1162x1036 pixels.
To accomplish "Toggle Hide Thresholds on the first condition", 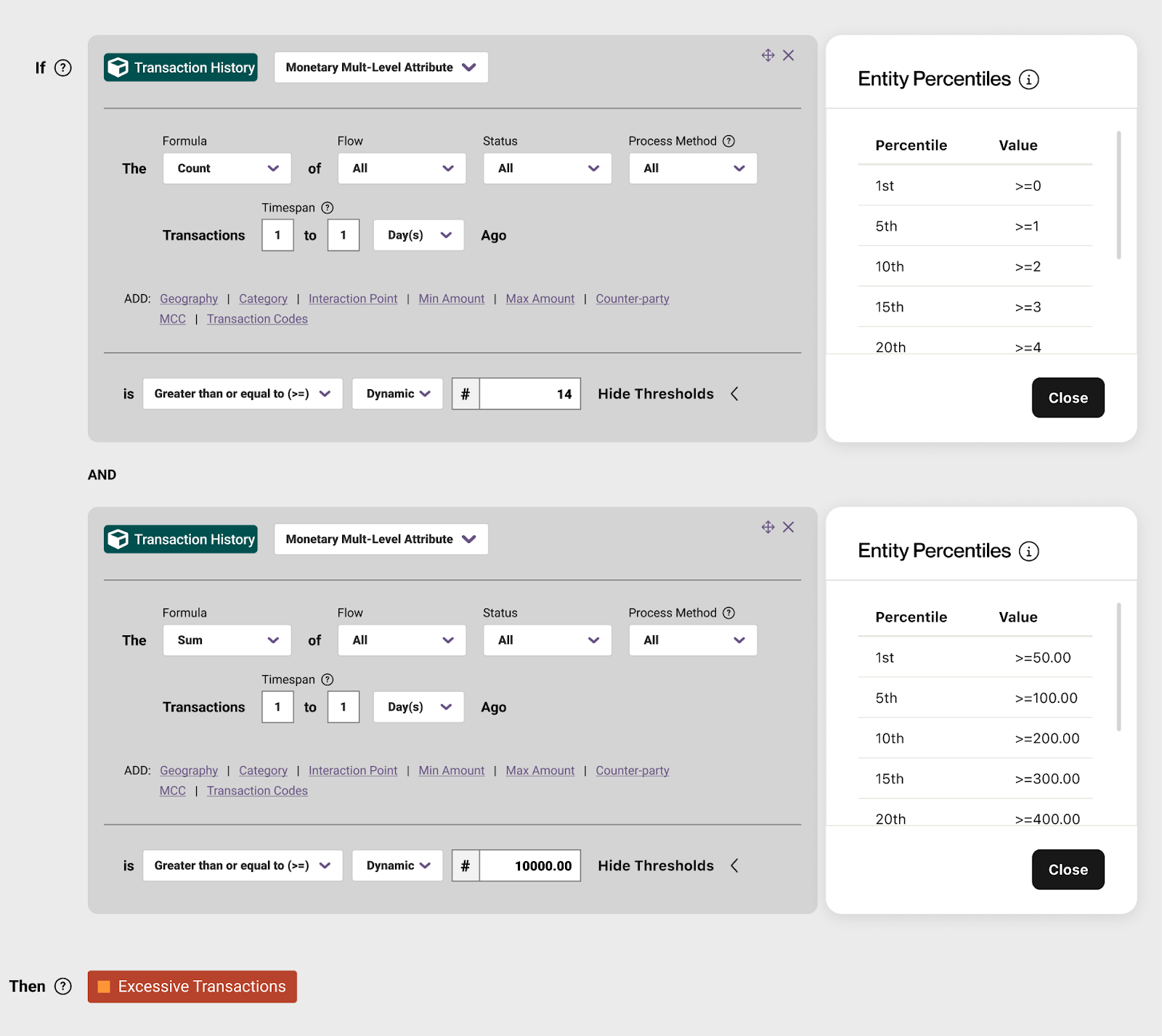I will click(655, 393).
